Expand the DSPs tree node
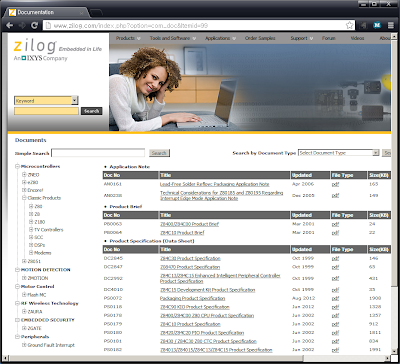The height and width of the screenshot is (364, 400). tap(31, 245)
